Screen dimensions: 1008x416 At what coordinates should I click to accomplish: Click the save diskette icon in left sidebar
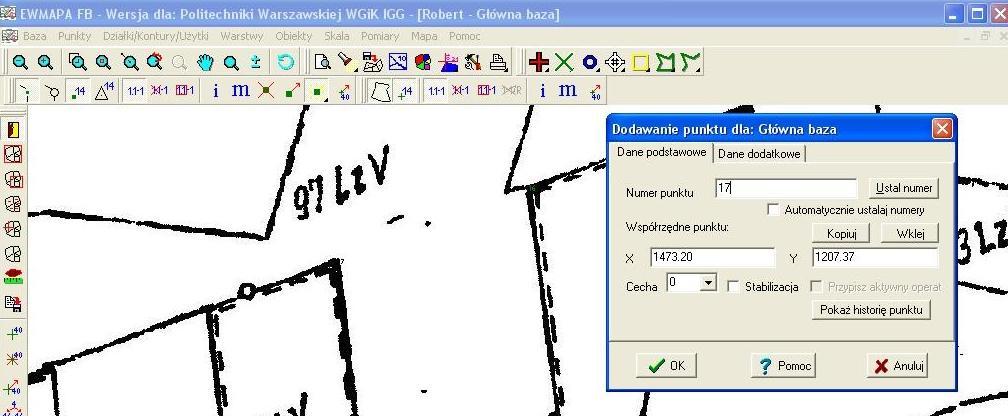click(x=13, y=303)
